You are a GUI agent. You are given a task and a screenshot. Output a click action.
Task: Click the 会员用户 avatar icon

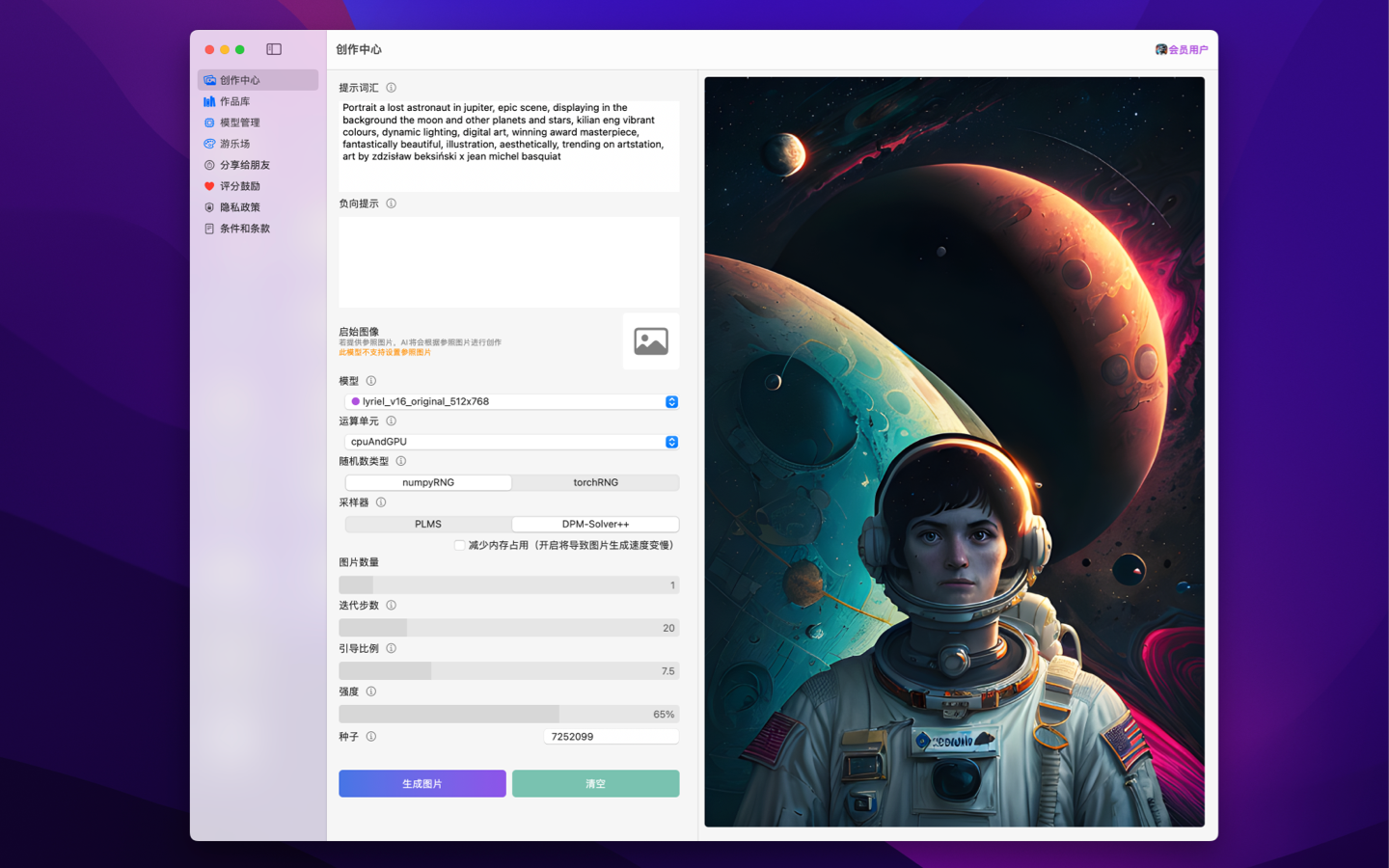tap(1161, 49)
